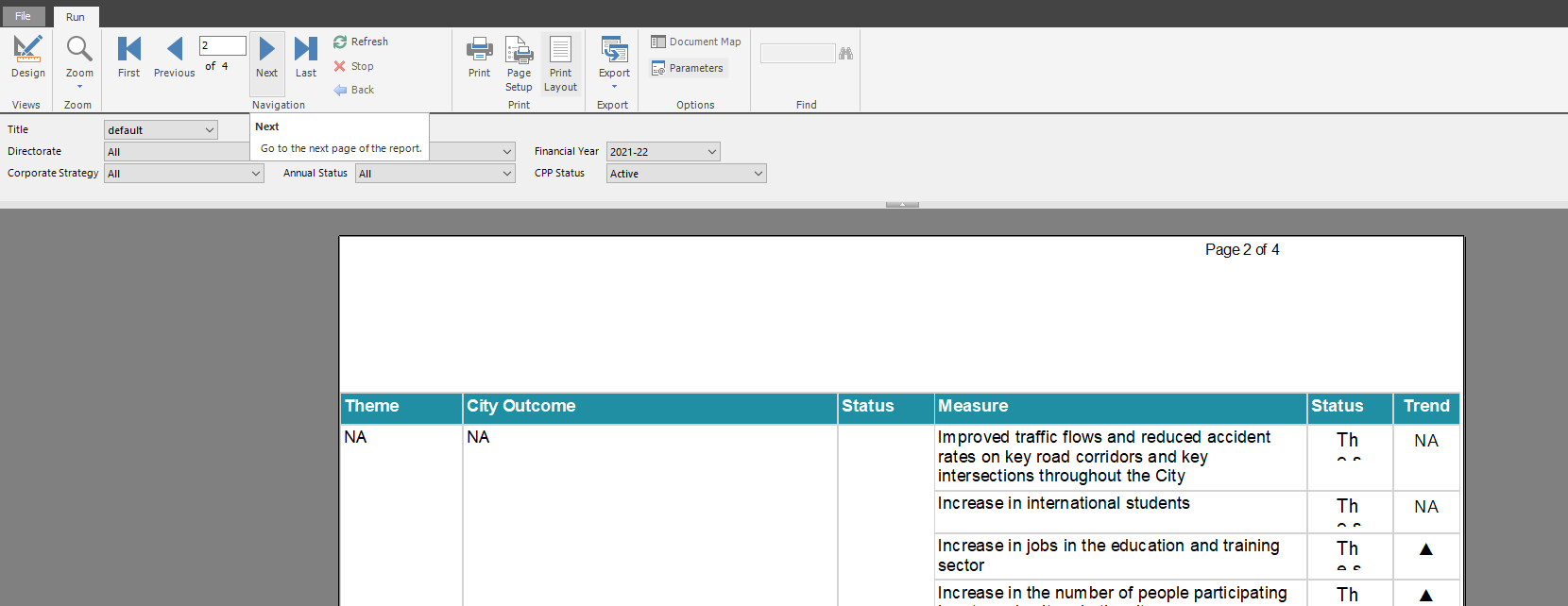The image size is (1568, 606).
Task: Change the Financial Year dropdown
Action: pos(663,152)
